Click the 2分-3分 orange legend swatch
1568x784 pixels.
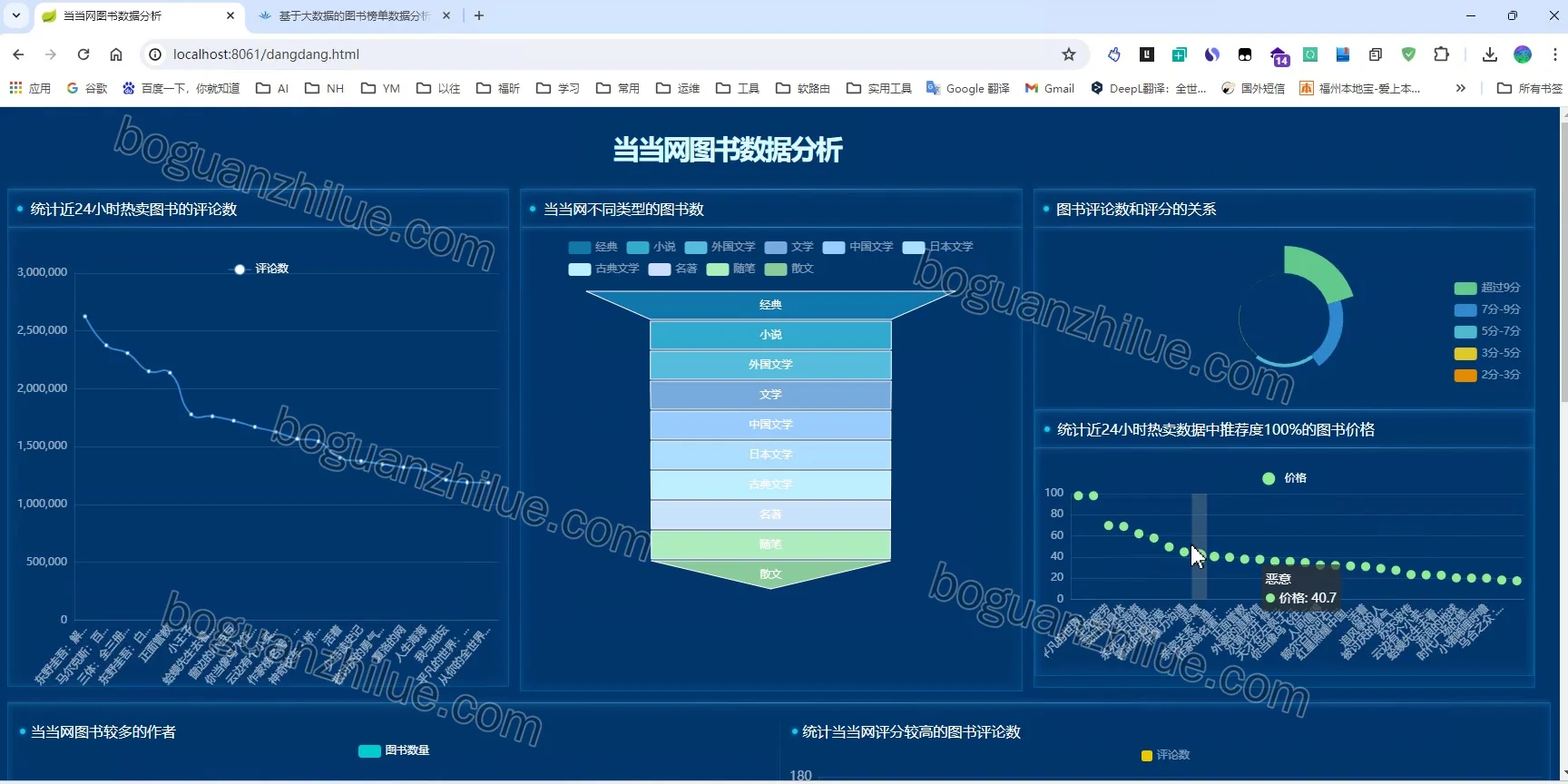pos(1465,375)
